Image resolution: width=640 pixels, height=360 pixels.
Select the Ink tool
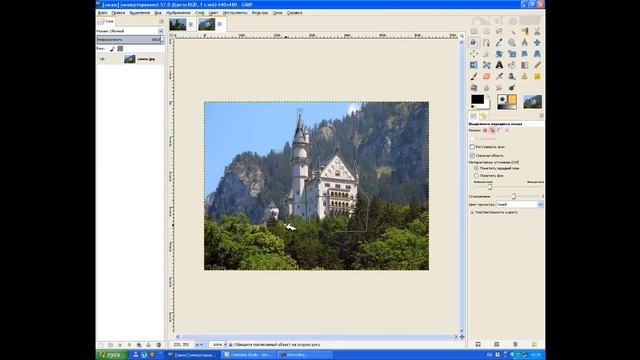[x=512, y=76]
